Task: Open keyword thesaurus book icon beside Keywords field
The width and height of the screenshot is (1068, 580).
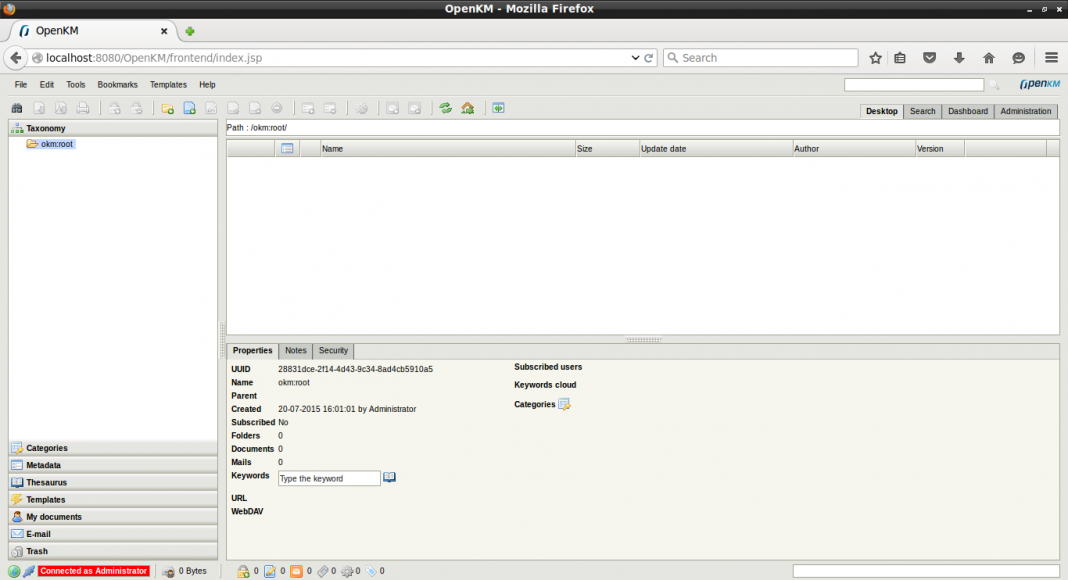Action: coord(389,477)
